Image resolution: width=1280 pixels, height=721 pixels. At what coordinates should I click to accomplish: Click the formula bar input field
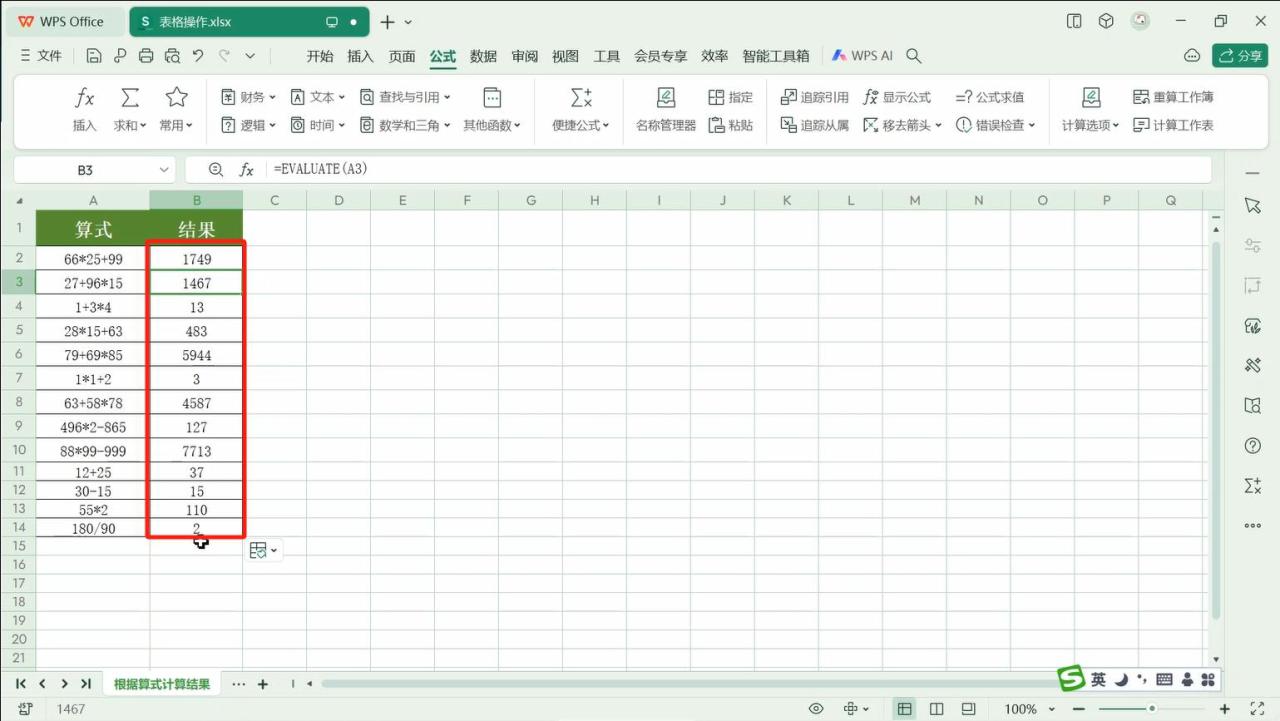pyautogui.click(x=738, y=170)
